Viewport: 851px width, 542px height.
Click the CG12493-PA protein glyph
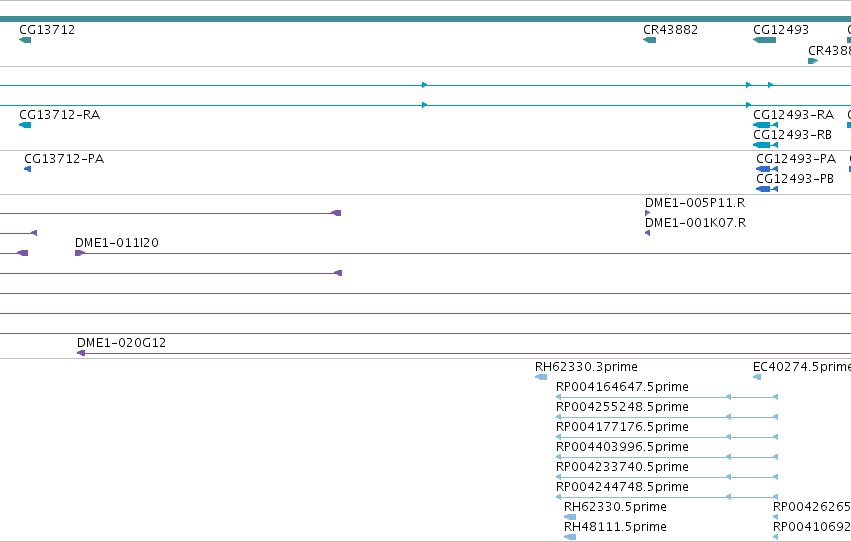(767, 169)
